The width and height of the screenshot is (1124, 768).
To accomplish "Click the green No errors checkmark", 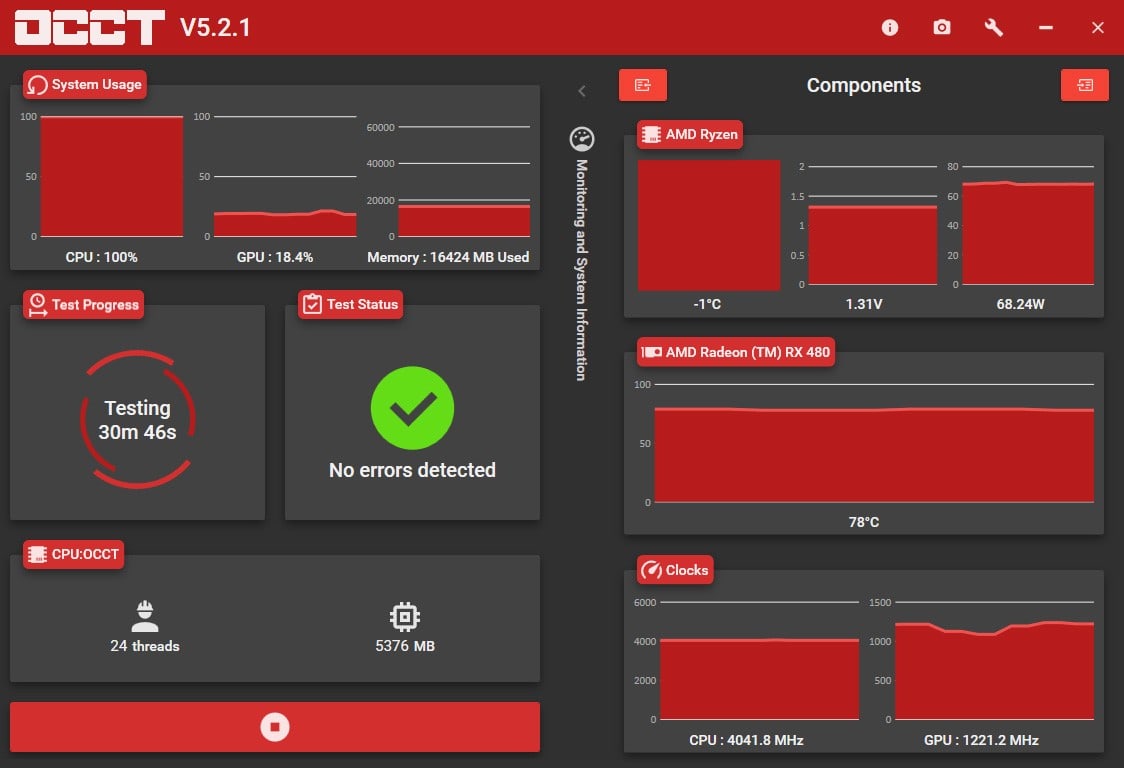I will [412, 408].
